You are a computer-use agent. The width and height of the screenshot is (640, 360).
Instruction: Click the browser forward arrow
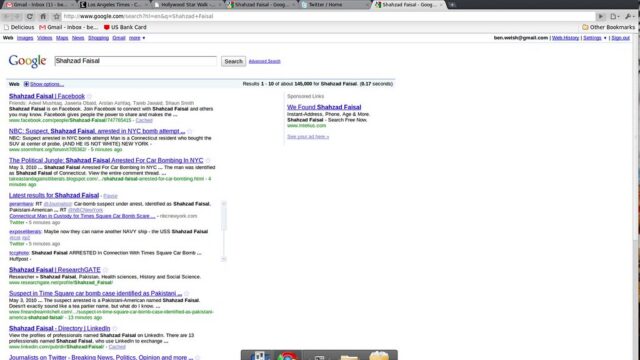tap(17, 16)
